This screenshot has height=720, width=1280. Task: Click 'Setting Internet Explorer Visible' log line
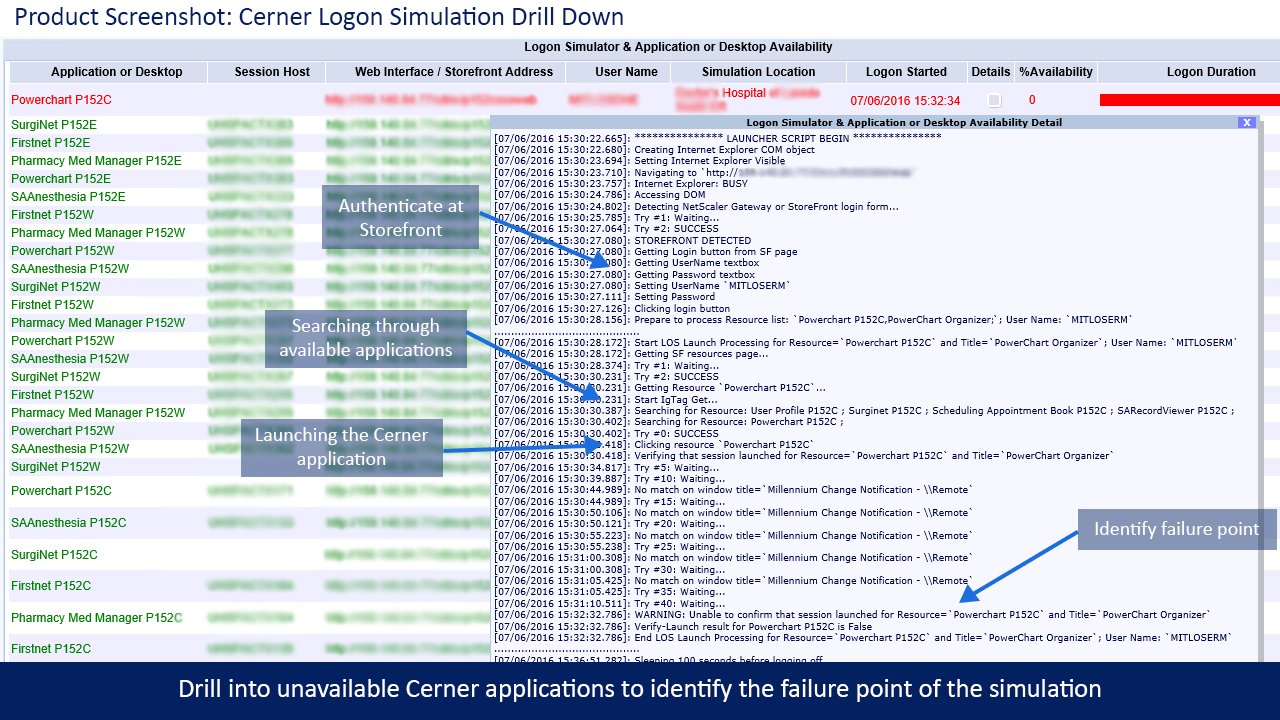pos(639,161)
